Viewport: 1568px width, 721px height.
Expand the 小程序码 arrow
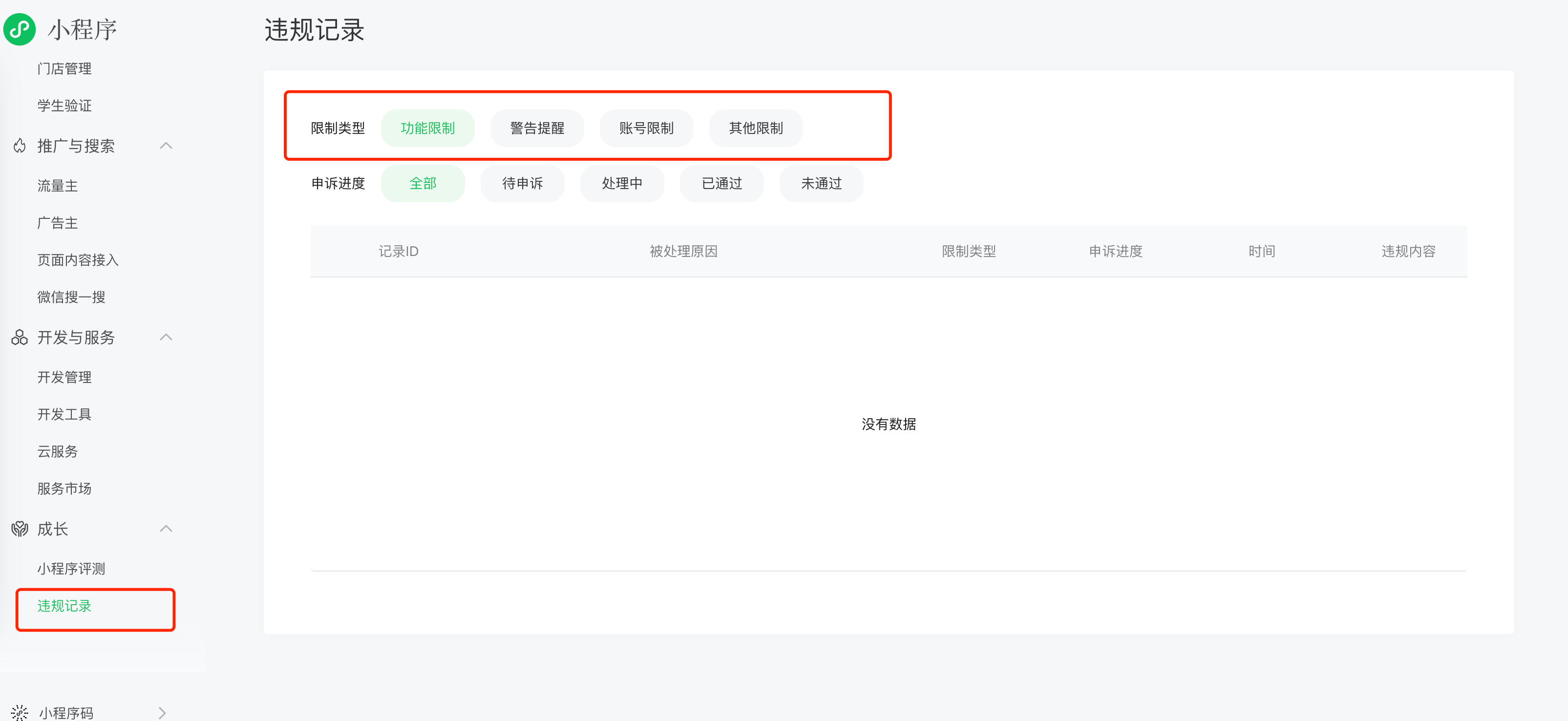pyautogui.click(x=162, y=712)
